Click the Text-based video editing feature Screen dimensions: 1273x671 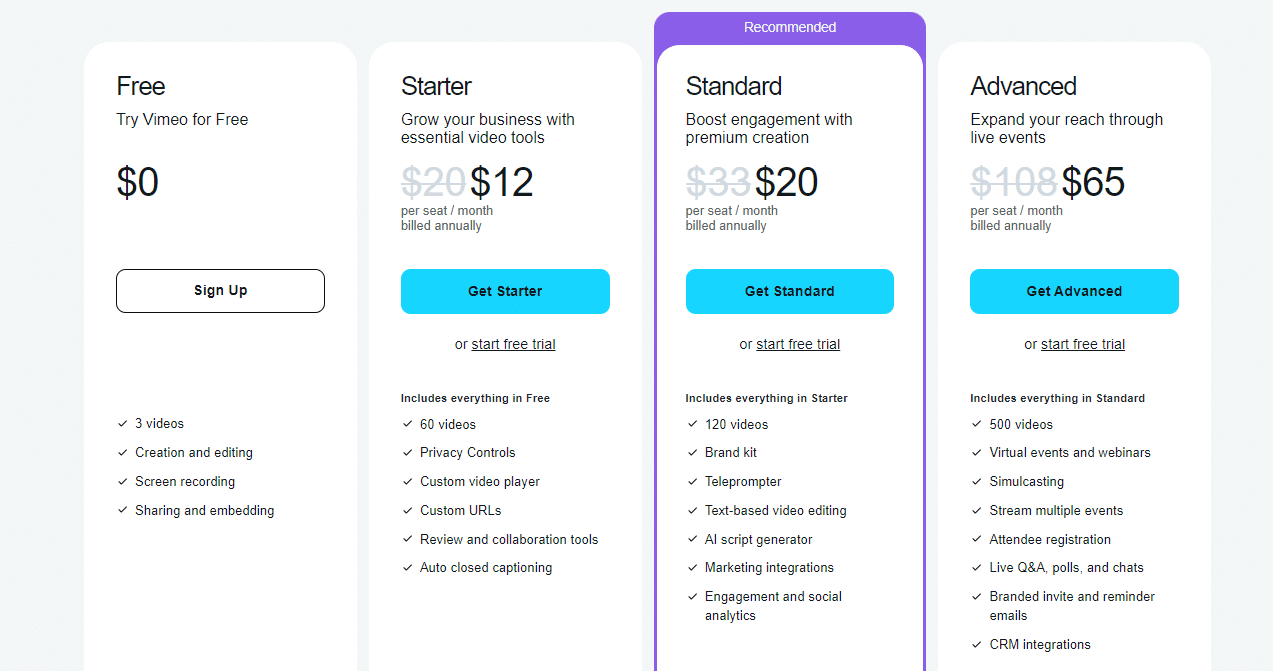click(x=775, y=510)
